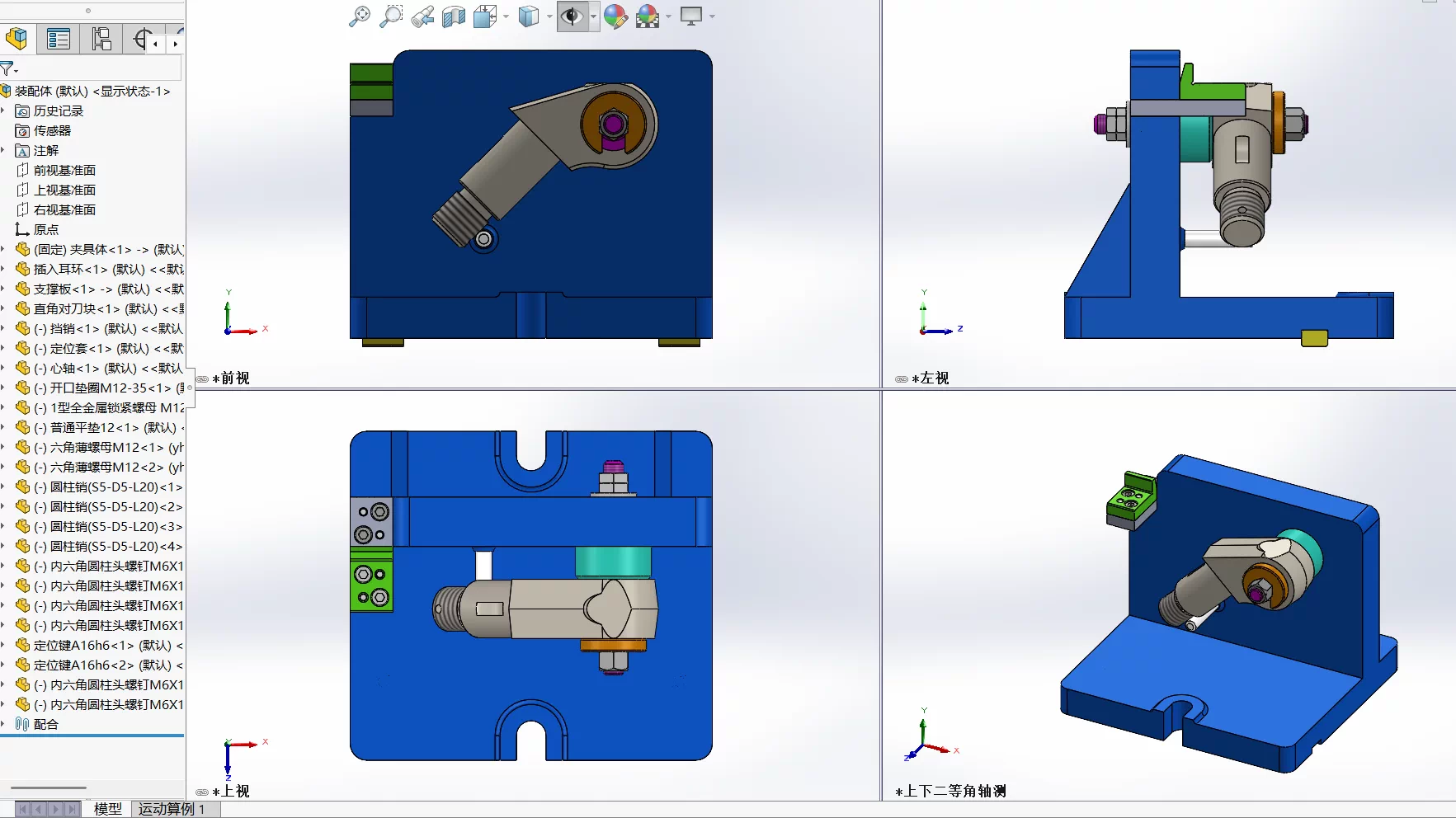This screenshot has width=1456, height=818.
Task: Select the (固定) 夹具体<1> component
Action: click(100, 249)
